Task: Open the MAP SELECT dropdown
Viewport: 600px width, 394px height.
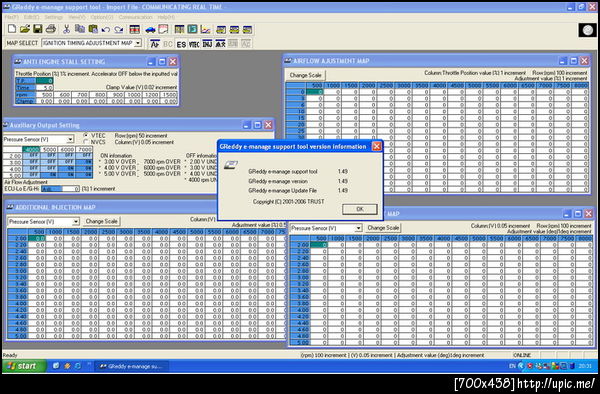Action: pos(138,43)
